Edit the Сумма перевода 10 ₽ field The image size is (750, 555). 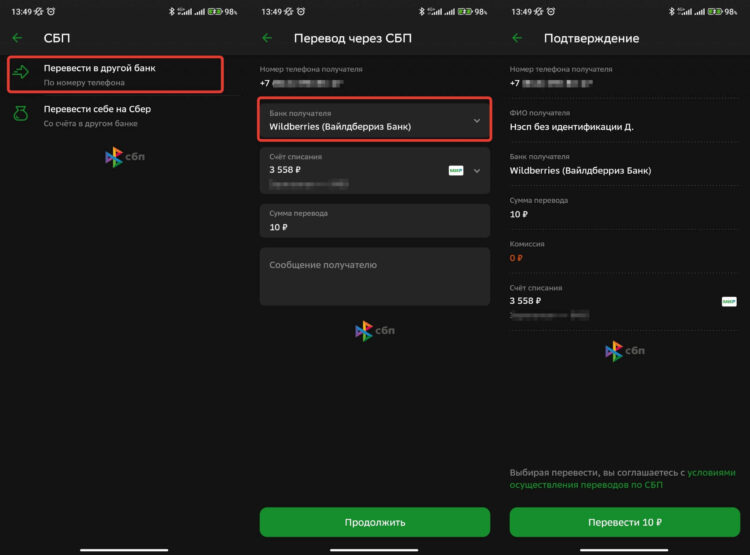(x=375, y=221)
